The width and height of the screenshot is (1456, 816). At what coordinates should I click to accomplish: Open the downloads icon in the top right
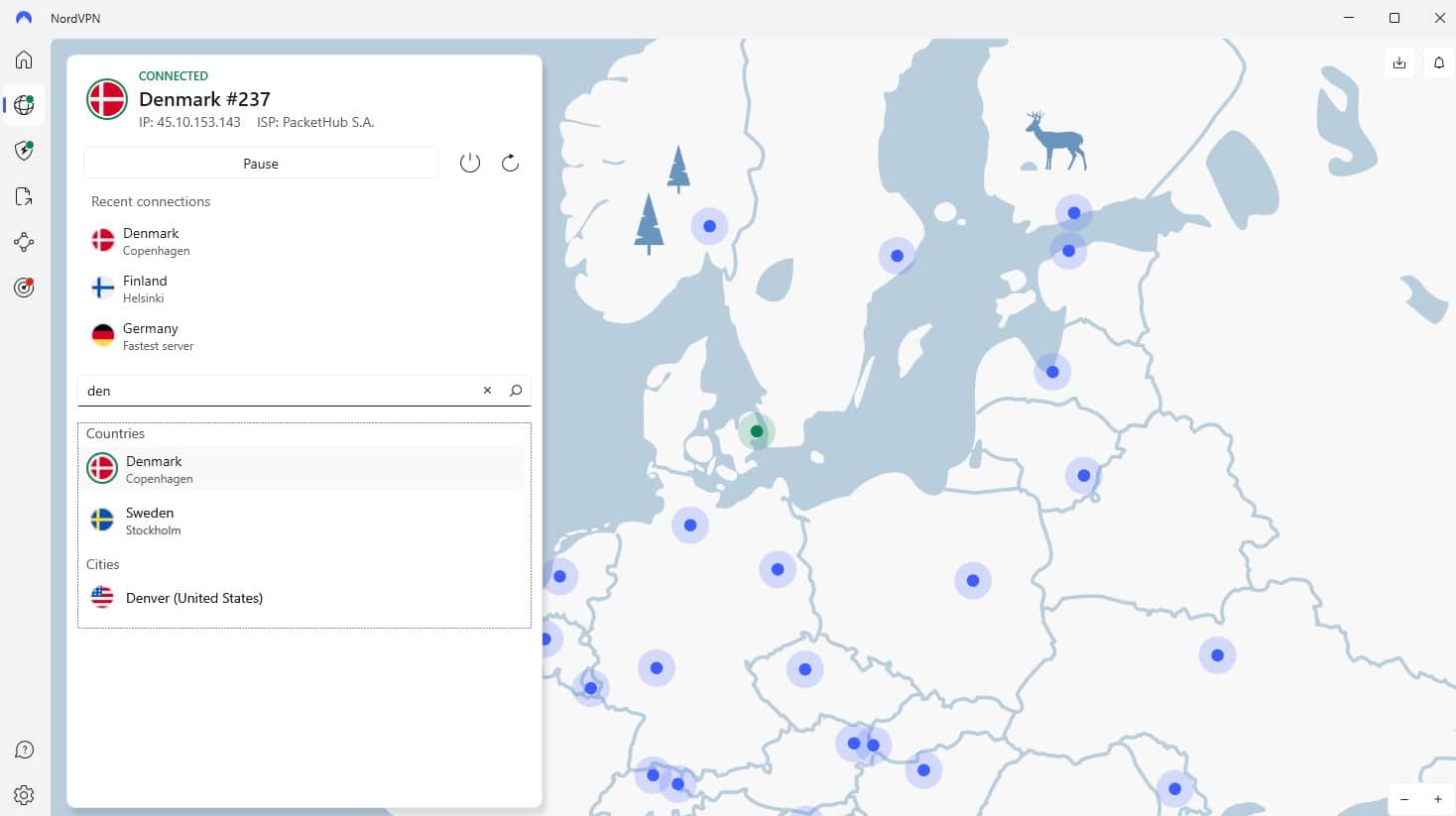coord(1399,62)
